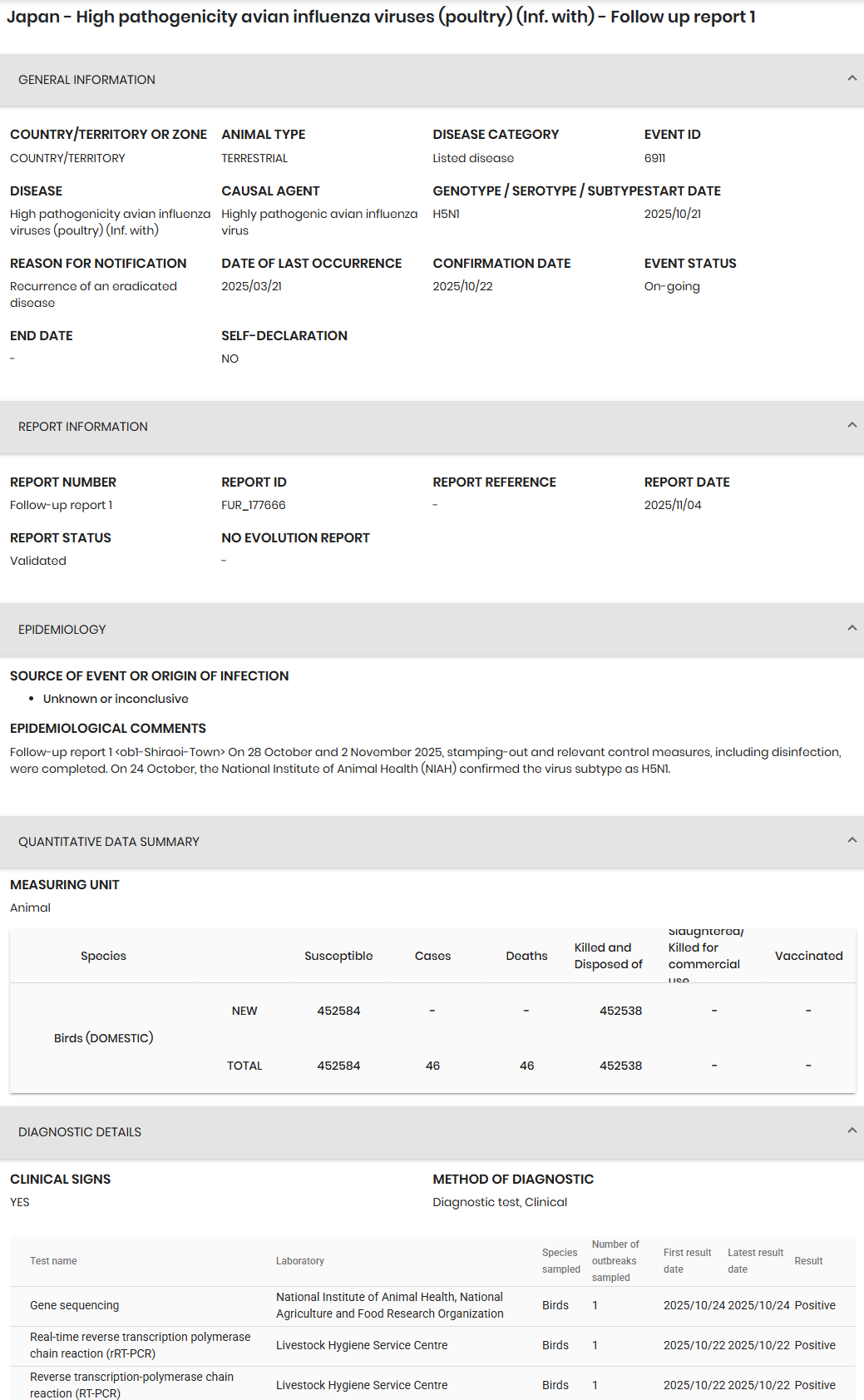
Task: Collapse the Report Information section chevron
Action: 852,425
